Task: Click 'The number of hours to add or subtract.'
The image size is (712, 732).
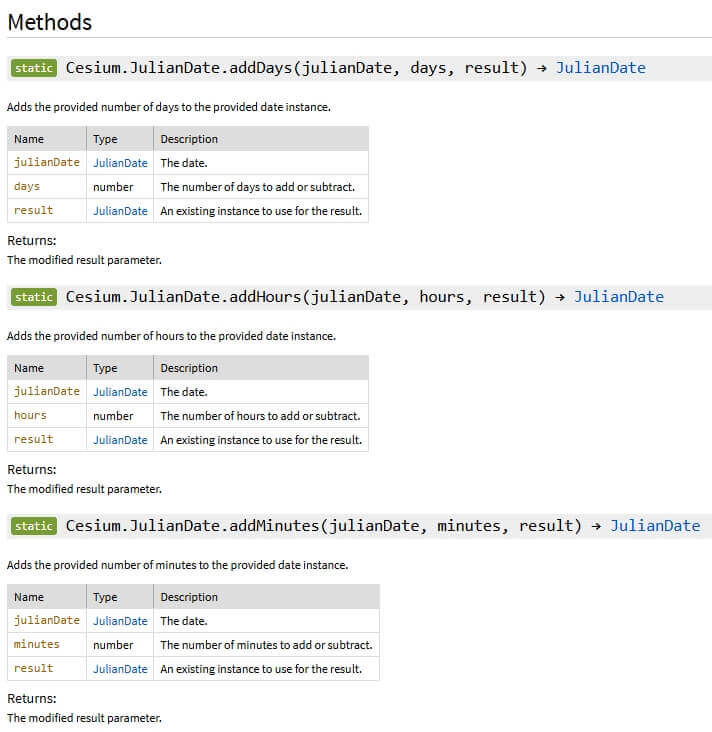Action: tap(260, 416)
